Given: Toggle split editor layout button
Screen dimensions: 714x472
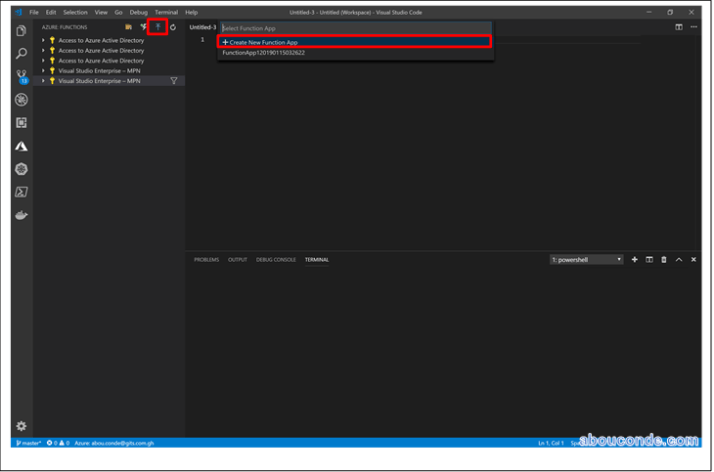Looking at the screenshot, I should (x=679, y=27).
